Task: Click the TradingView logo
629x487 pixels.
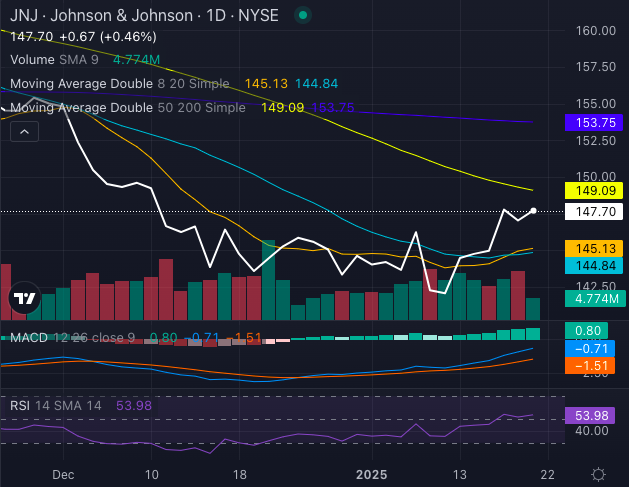Action: pyautogui.click(x=25, y=298)
